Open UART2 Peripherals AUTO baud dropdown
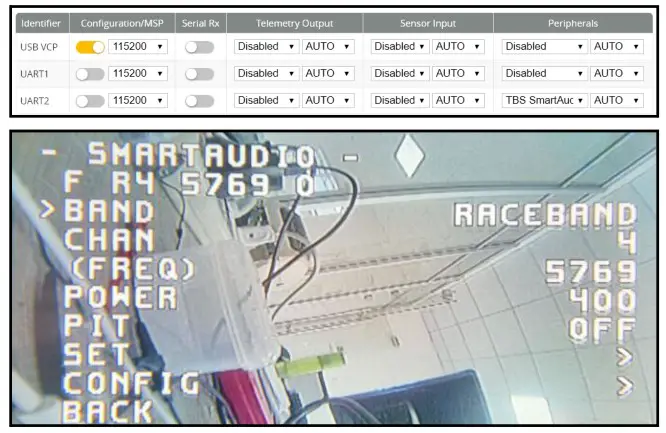The height and width of the screenshot is (433, 666). 617,100
